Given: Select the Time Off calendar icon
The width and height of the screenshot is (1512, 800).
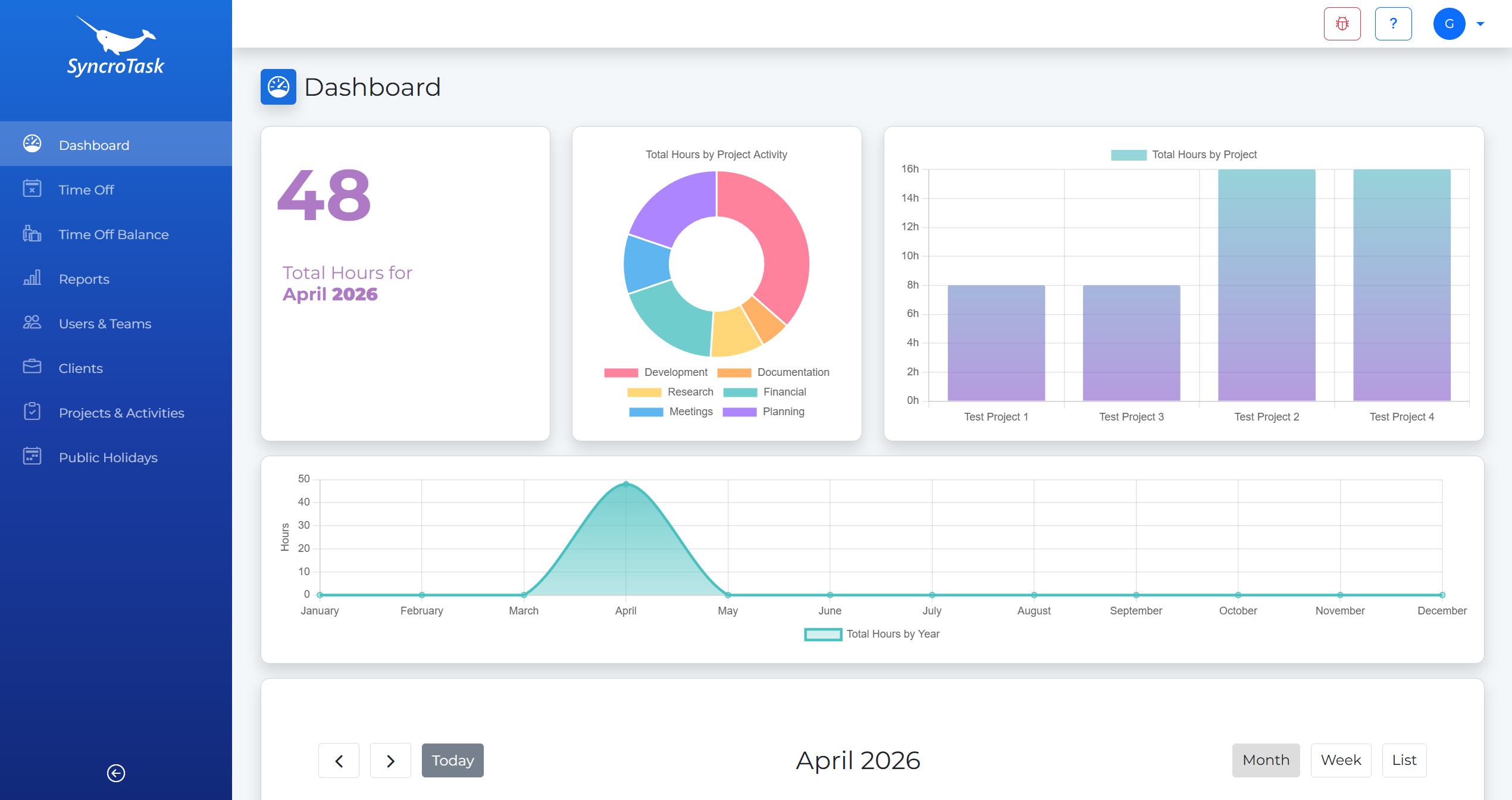Looking at the screenshot, I should (32, 189).
